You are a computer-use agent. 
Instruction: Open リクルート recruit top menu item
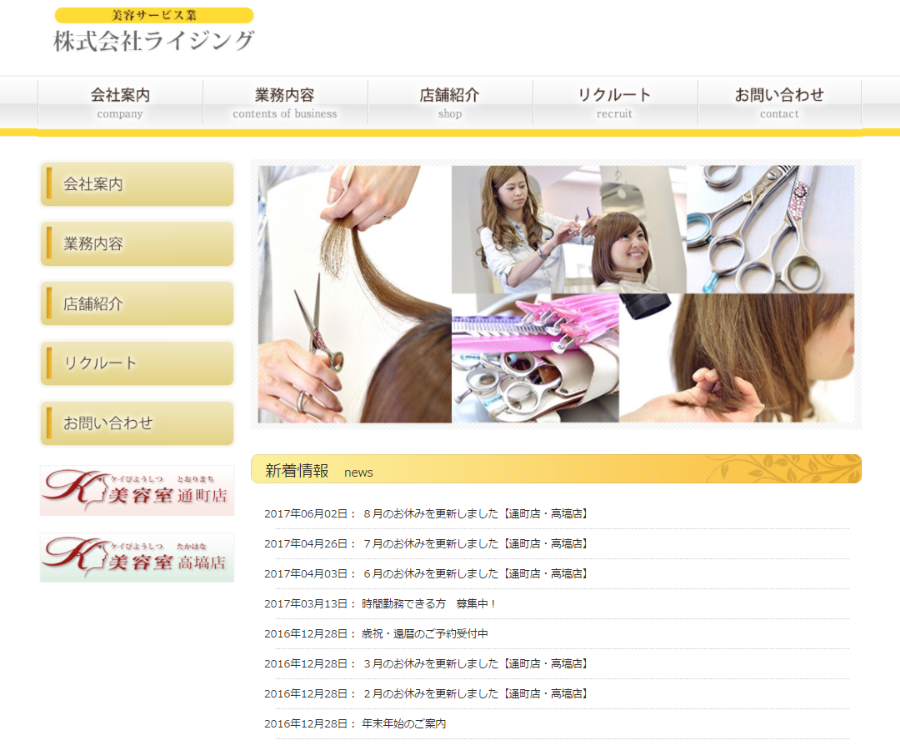point(614,102)
